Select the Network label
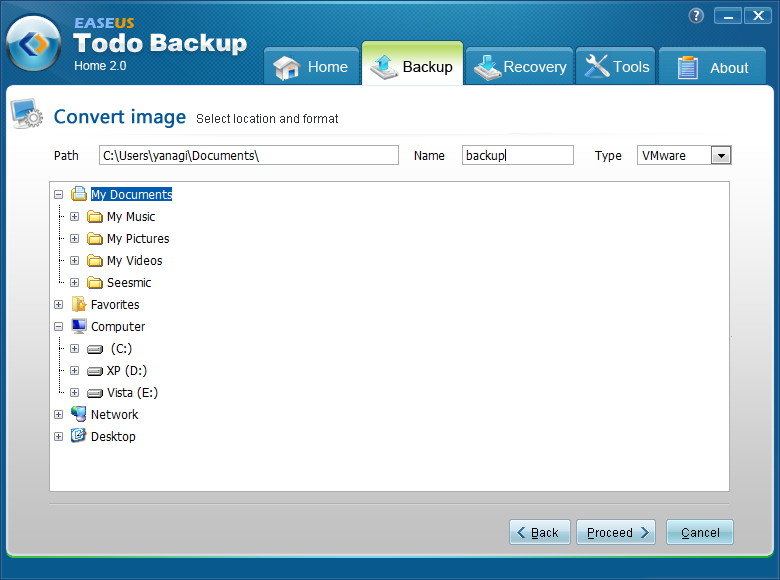Screen dimensions: 780x580 pos(114,414)
